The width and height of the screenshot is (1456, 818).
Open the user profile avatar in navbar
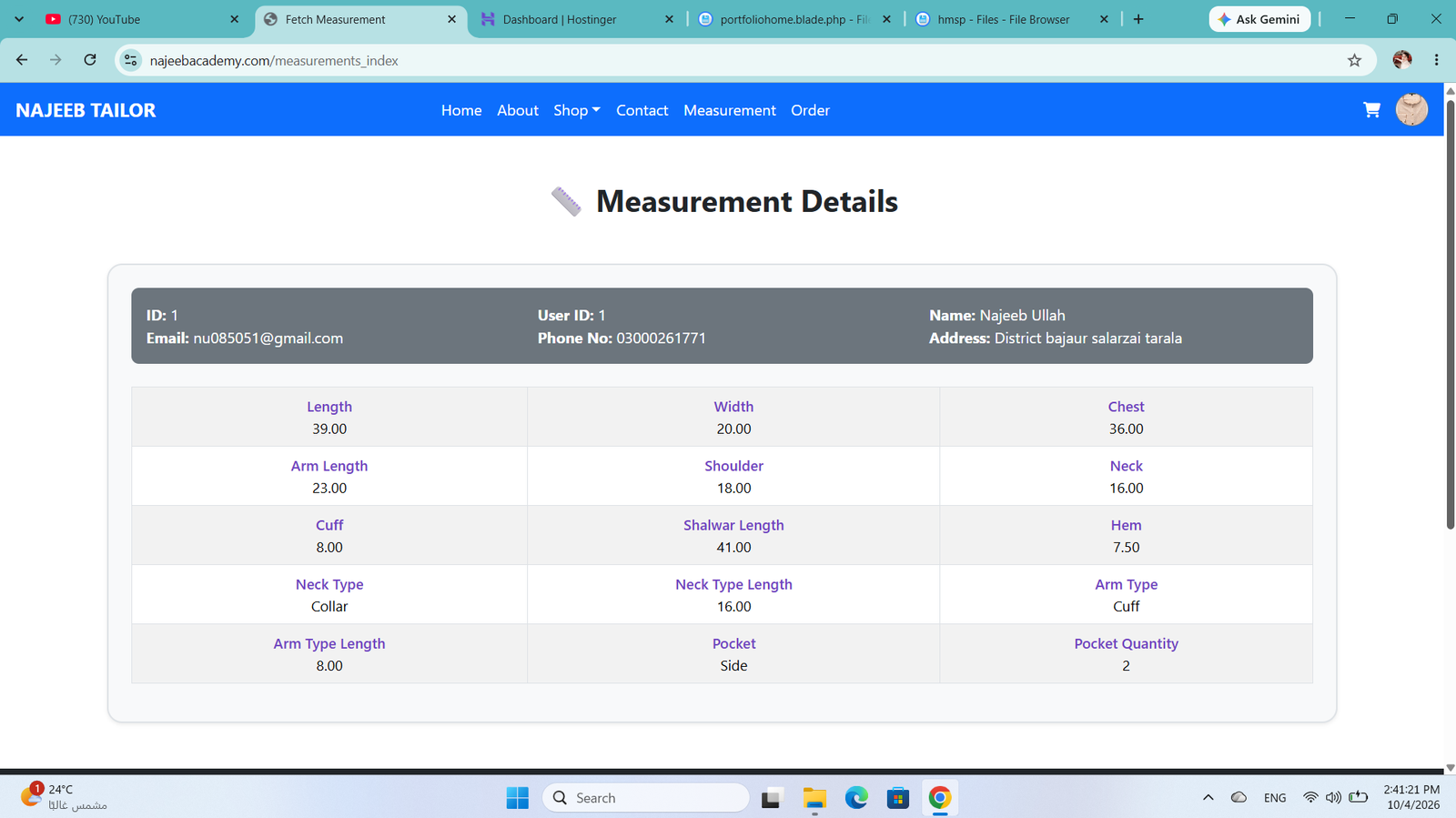(1411, 110)
